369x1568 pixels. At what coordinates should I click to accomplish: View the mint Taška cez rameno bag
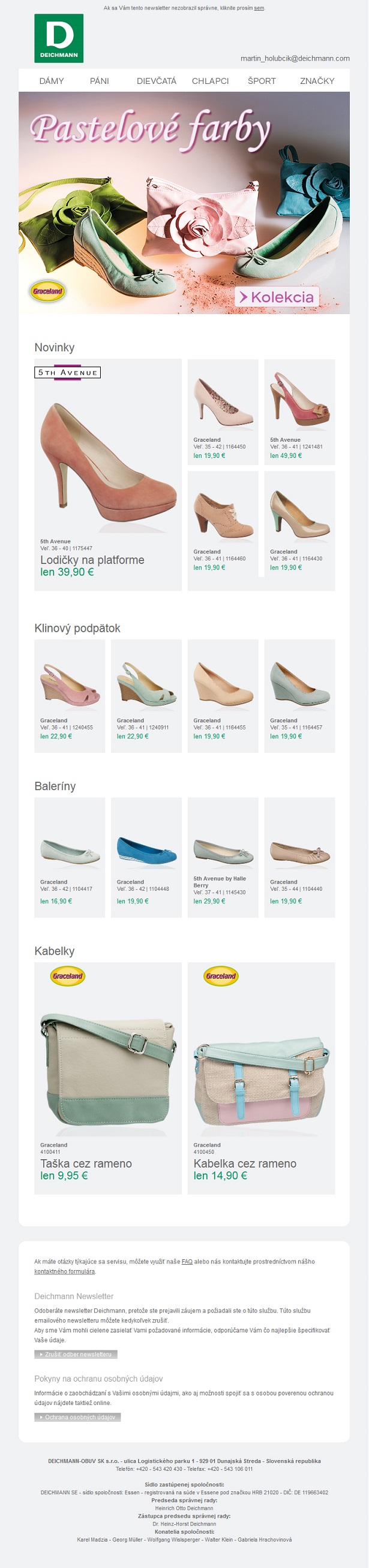(108, 1070)
